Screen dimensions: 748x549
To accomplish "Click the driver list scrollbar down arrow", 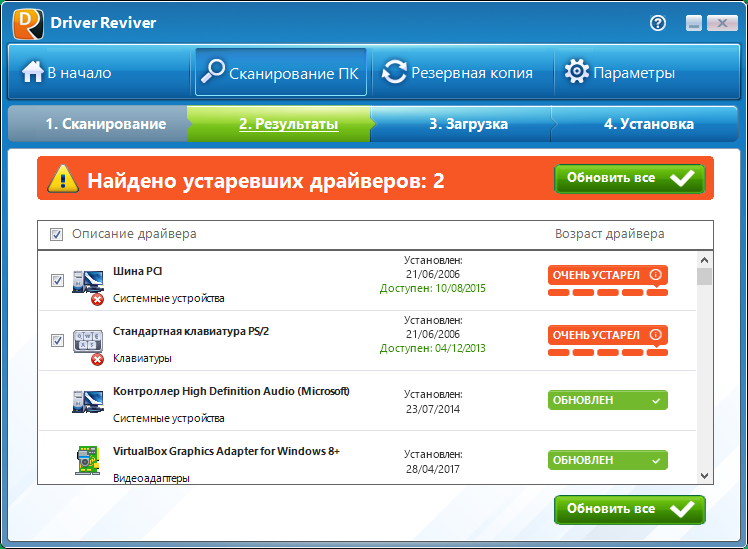I will (x=704, y=476).
